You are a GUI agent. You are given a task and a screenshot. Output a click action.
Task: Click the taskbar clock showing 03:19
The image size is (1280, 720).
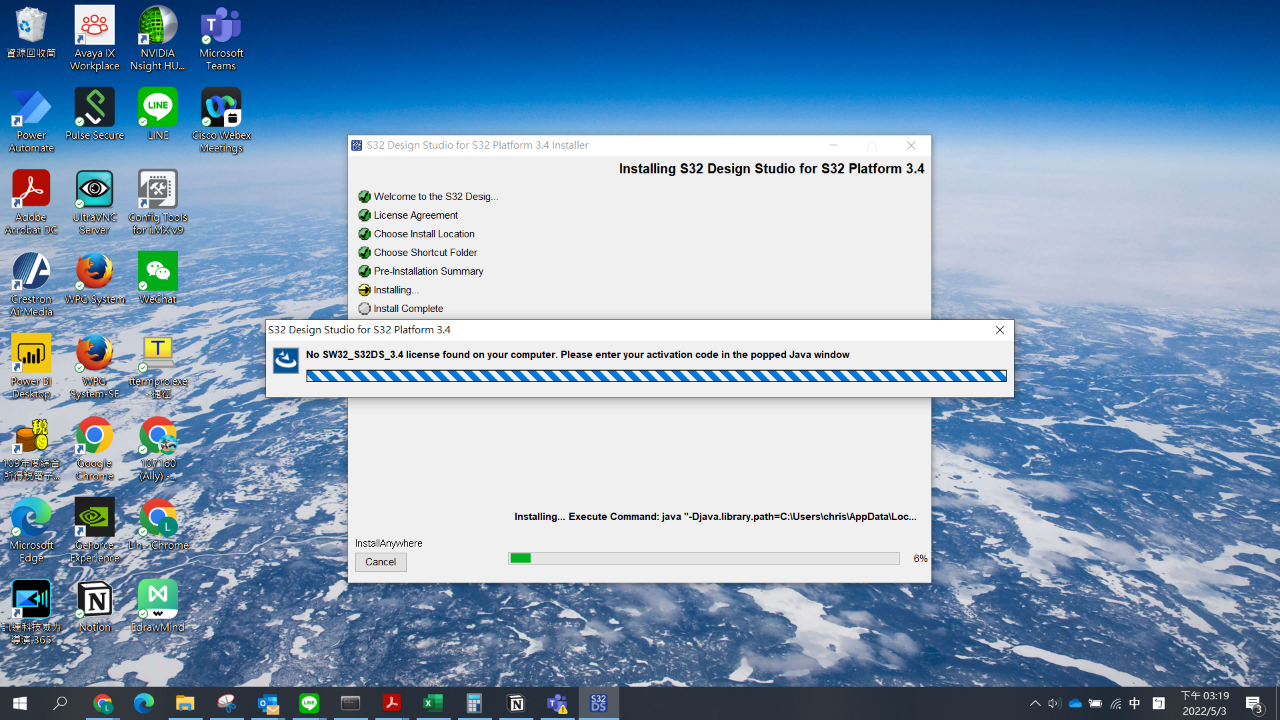(1204, 703)
